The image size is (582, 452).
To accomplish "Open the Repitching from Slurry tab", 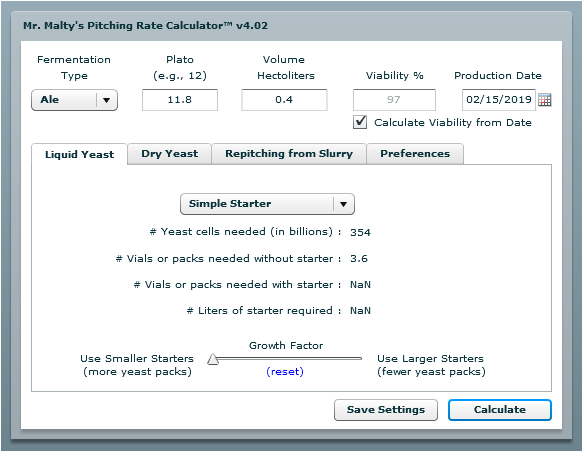I will tap(289, 154).
